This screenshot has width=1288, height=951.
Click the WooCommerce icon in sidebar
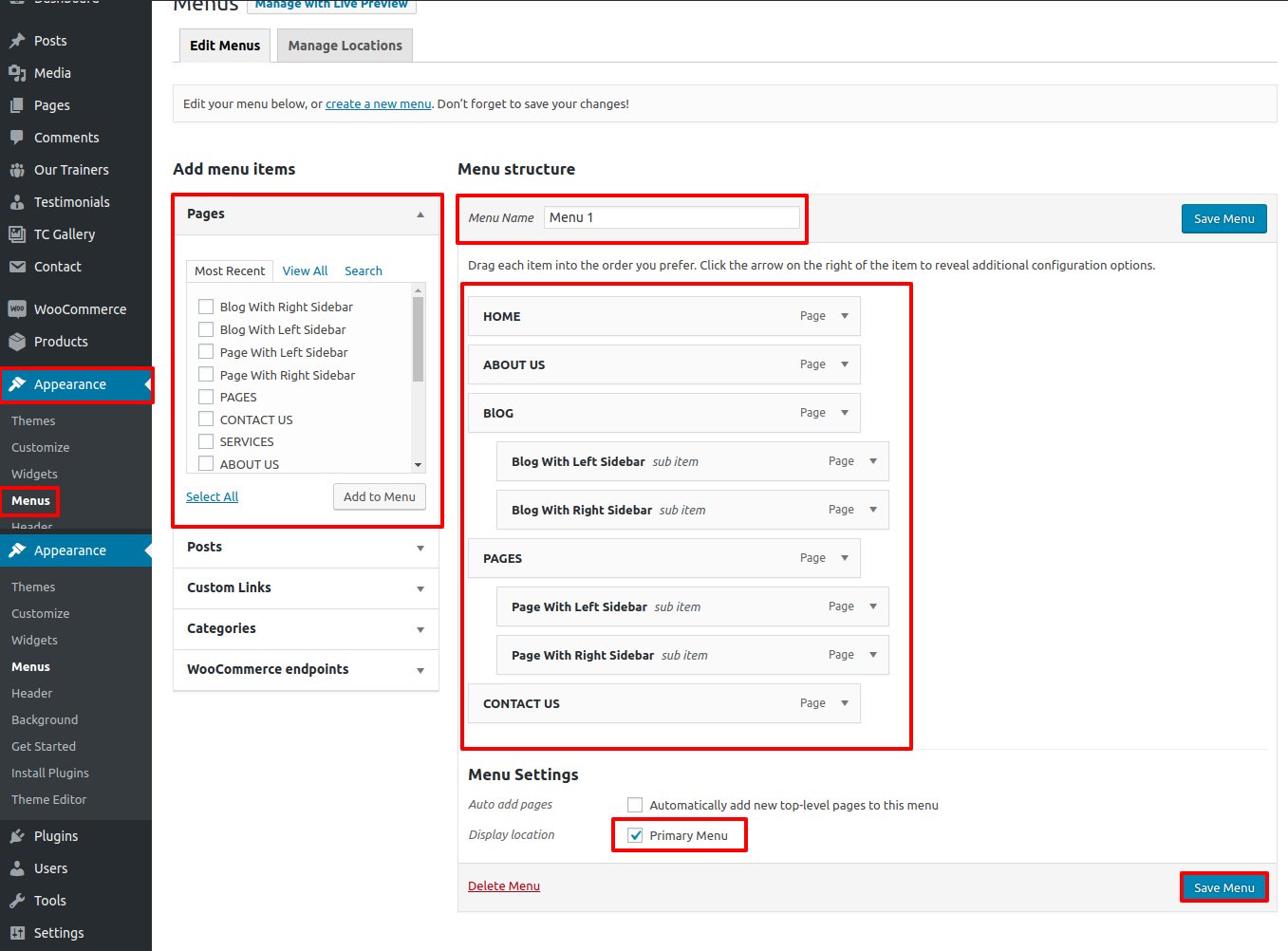(x=17, y=309)
